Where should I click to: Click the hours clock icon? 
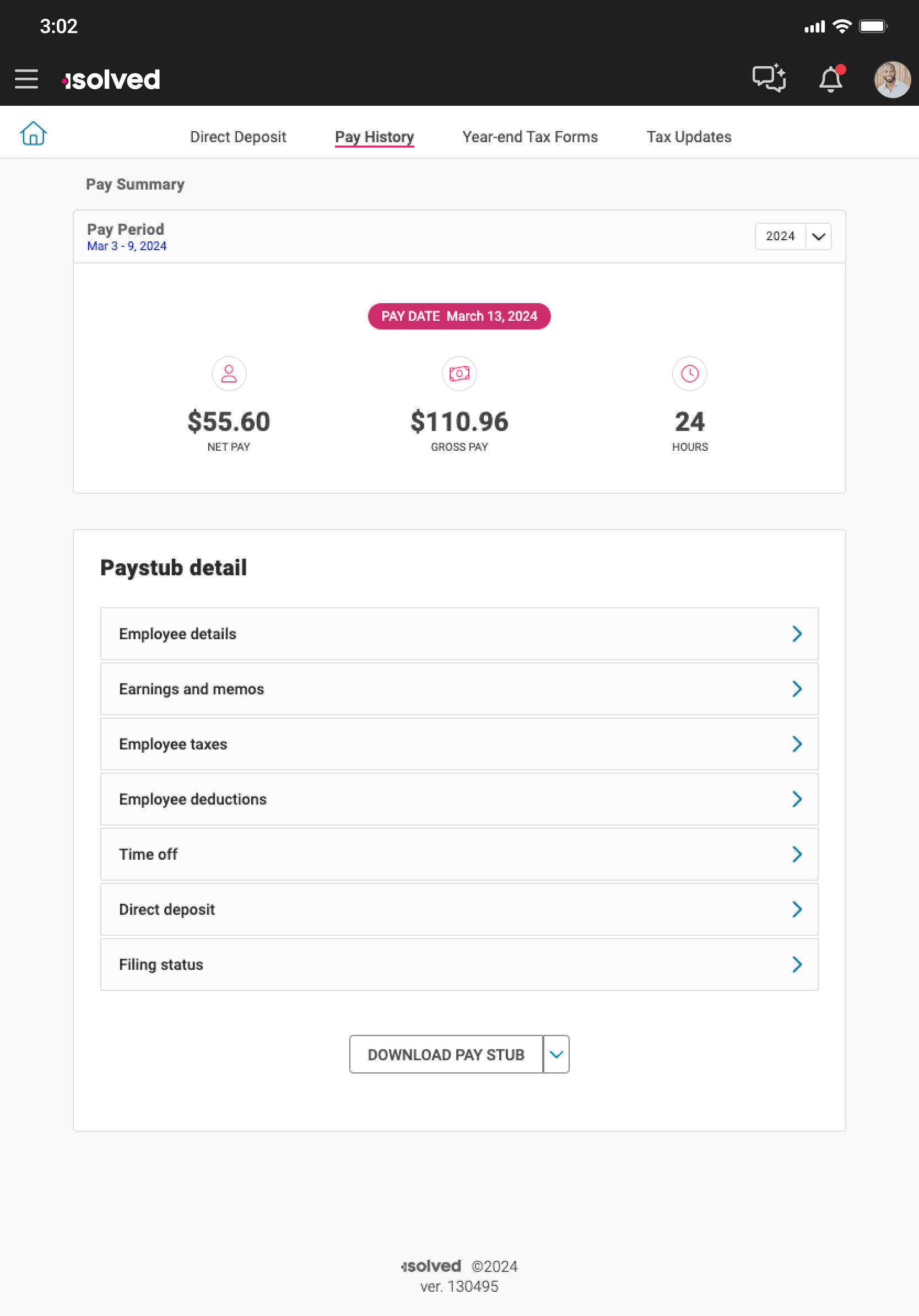(690, 374)
